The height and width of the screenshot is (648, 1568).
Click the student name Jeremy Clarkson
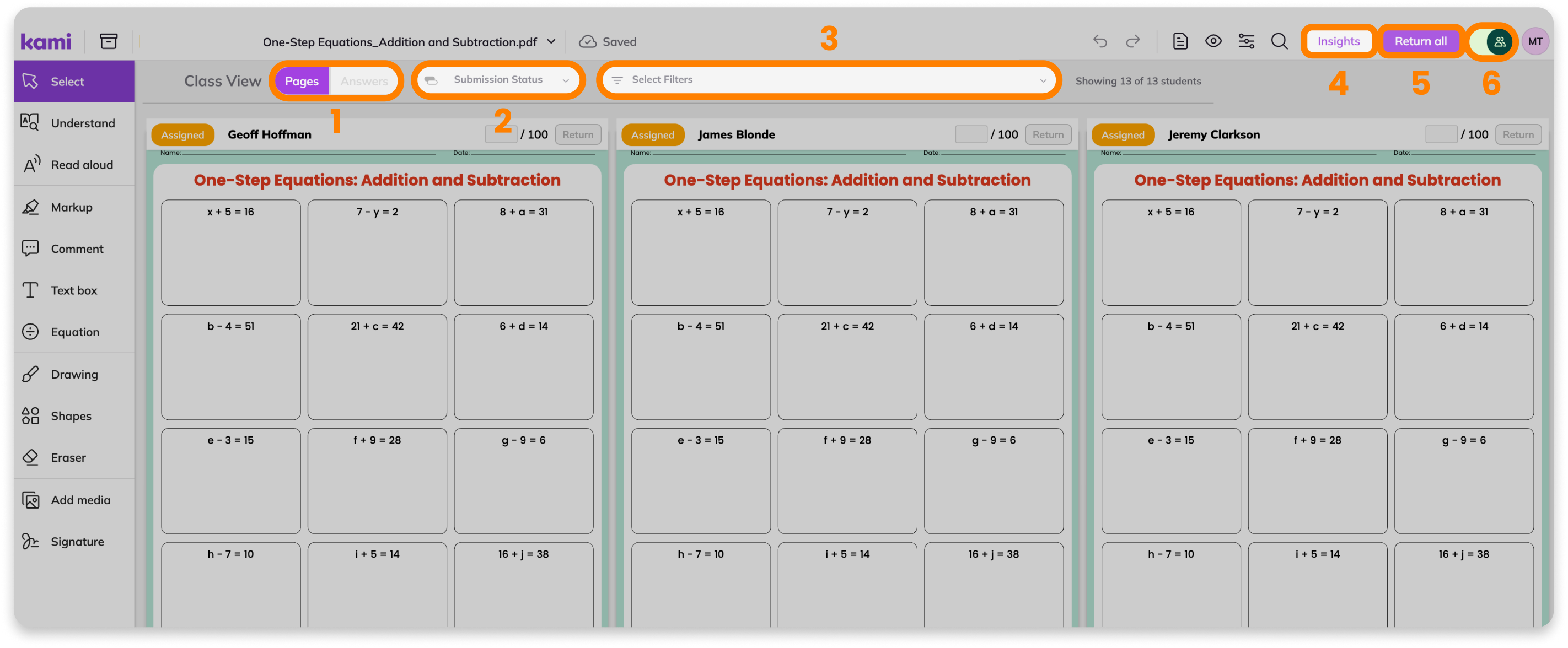(1213, 134)
